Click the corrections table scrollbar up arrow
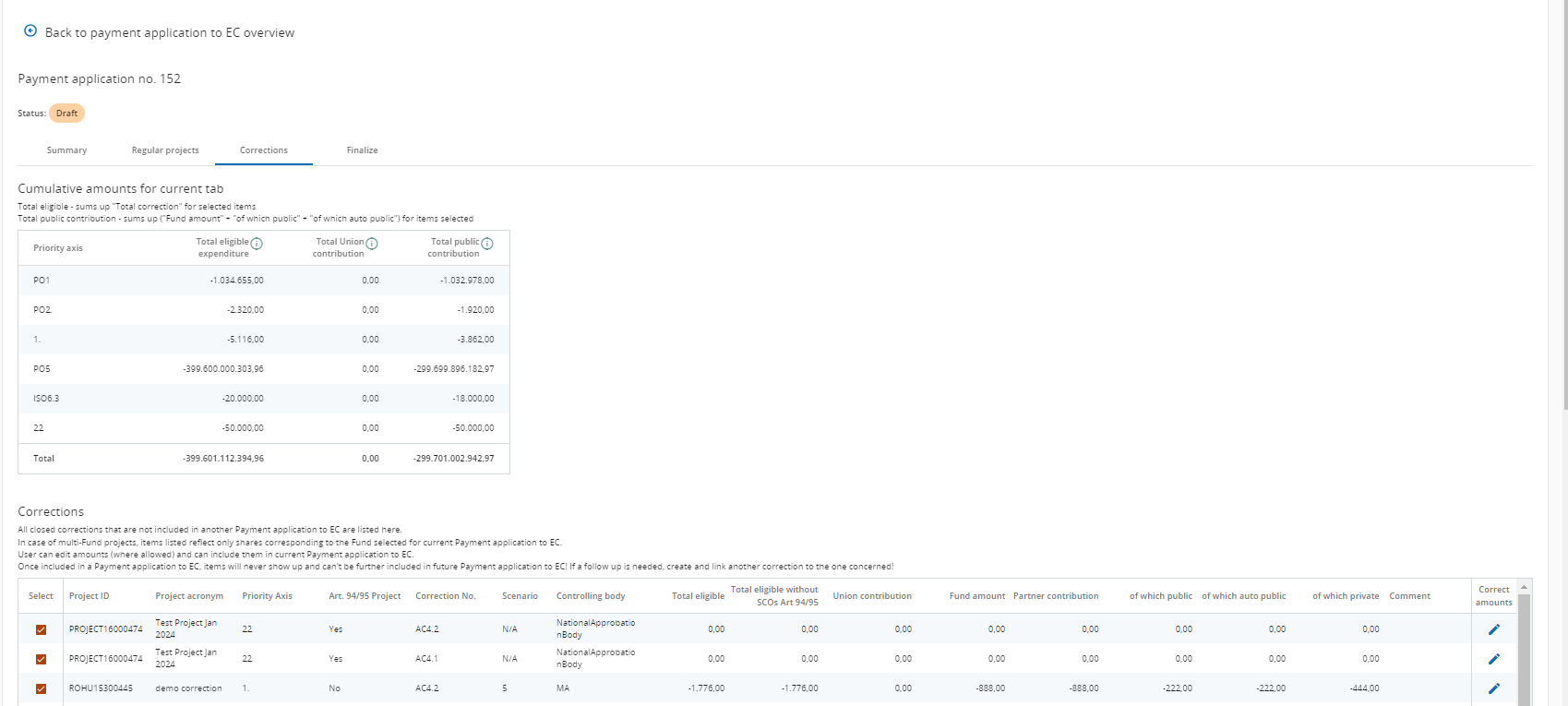 coord(1524,587)
